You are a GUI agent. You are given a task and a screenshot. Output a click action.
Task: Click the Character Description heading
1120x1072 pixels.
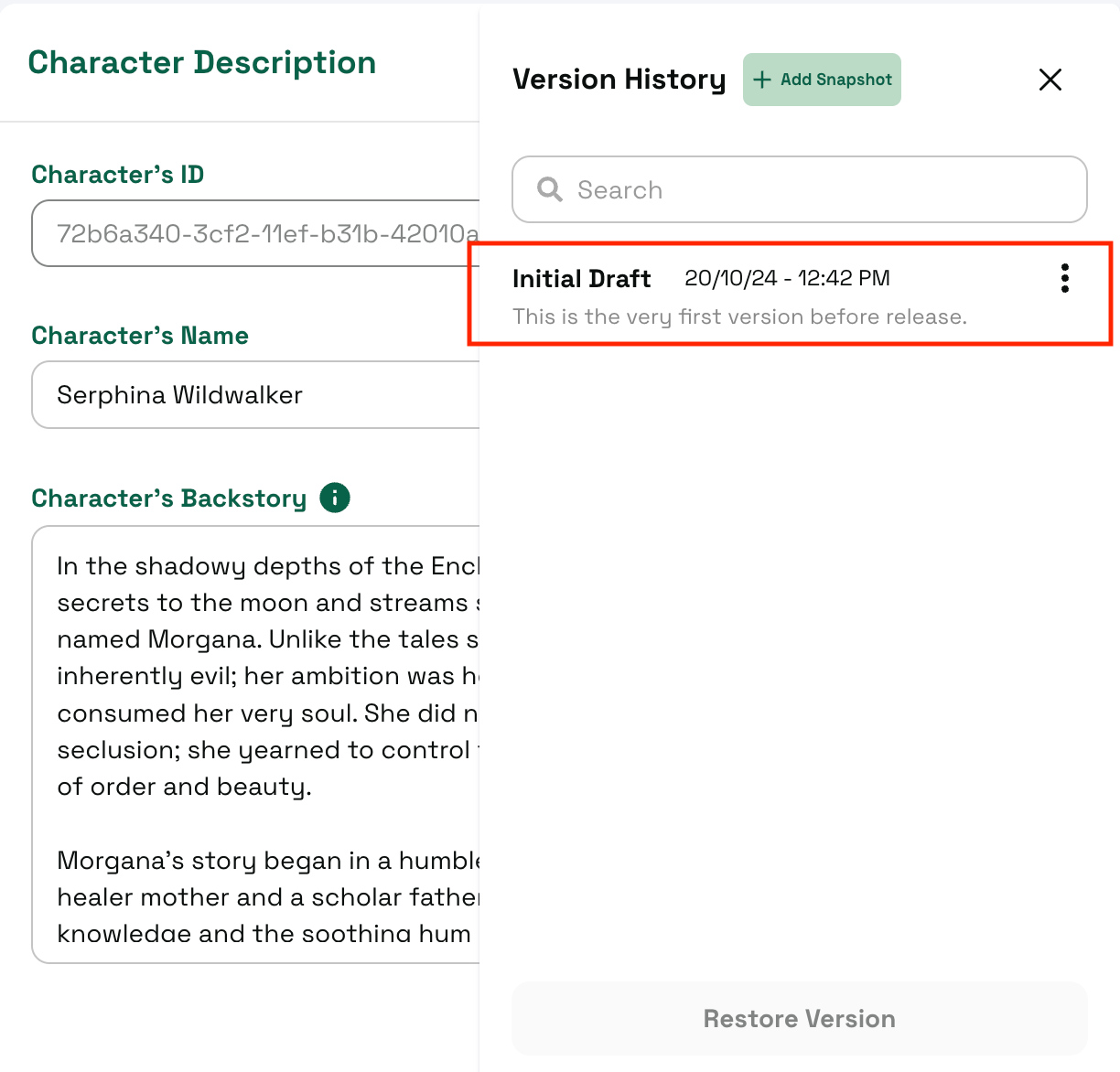click(x=201, y=62)
